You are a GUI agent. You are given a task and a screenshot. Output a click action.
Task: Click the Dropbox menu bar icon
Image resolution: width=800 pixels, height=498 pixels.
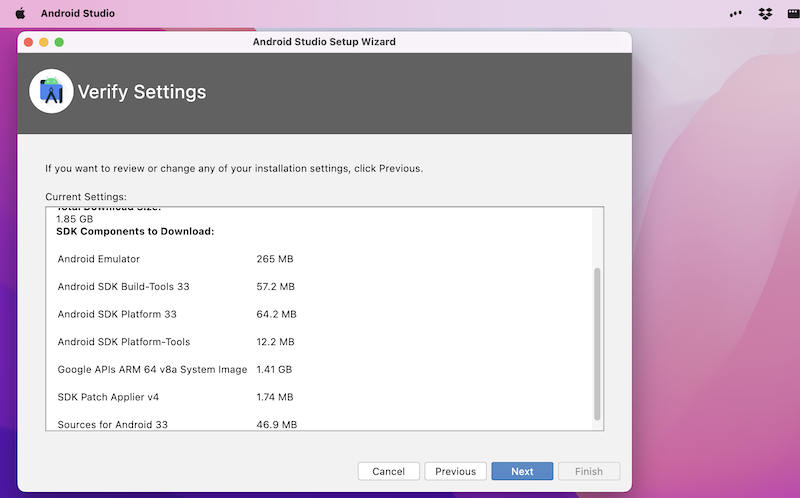tap(766, 14)
